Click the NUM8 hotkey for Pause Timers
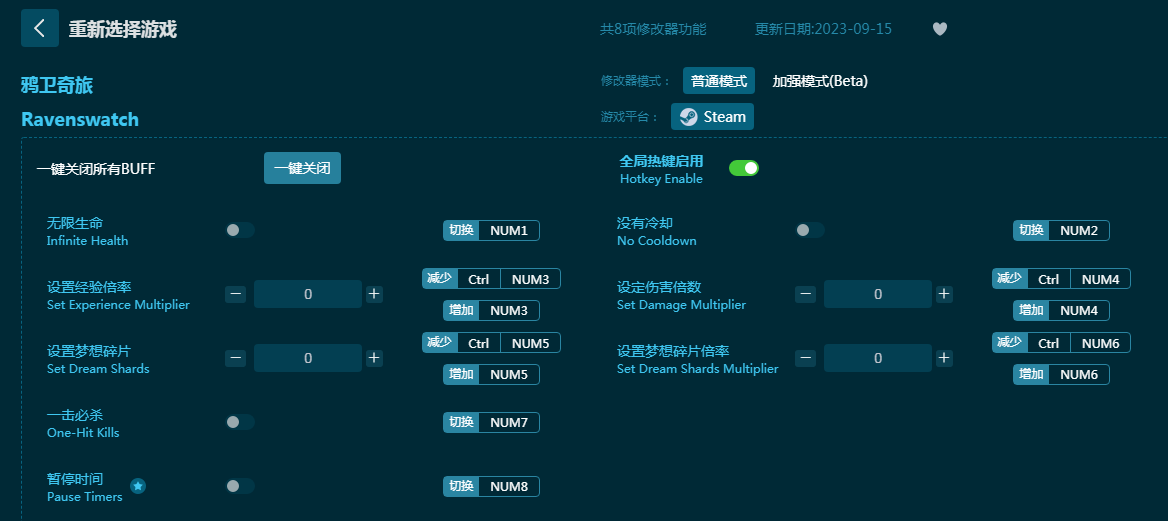This screenshot has width=1168, height=521. point(492,487)
